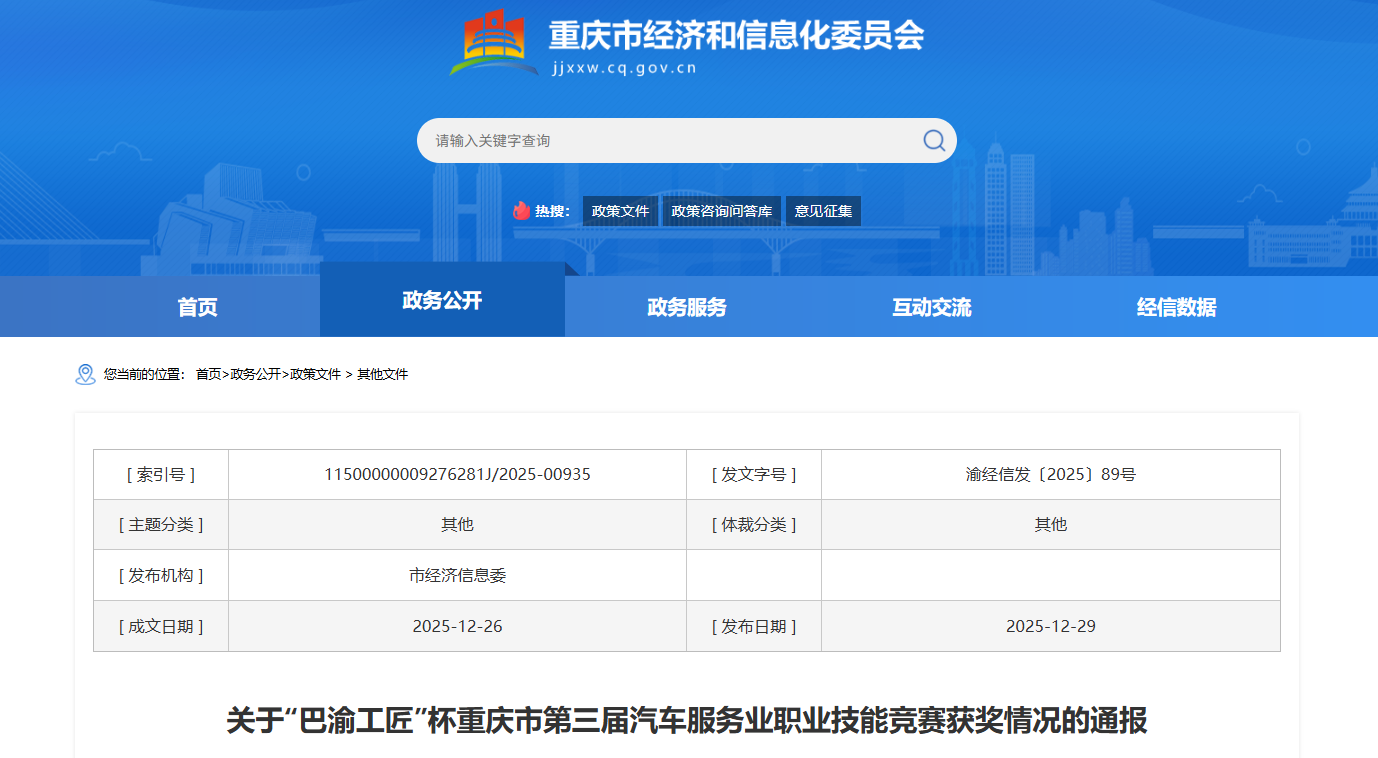Switch to the 互动交流 navigation tab

pos(932,307)
